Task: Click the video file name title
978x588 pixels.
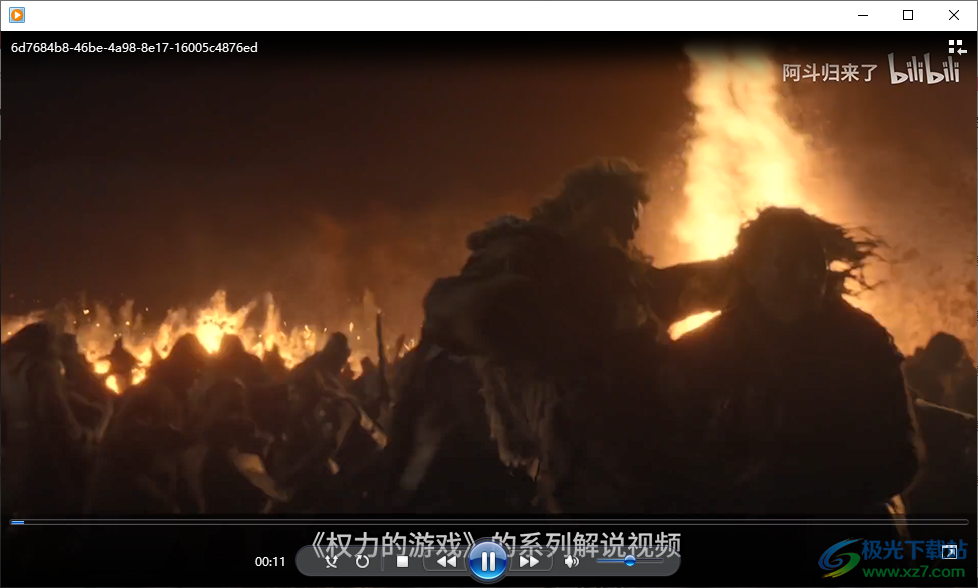Action: click(x=134, y=48)
